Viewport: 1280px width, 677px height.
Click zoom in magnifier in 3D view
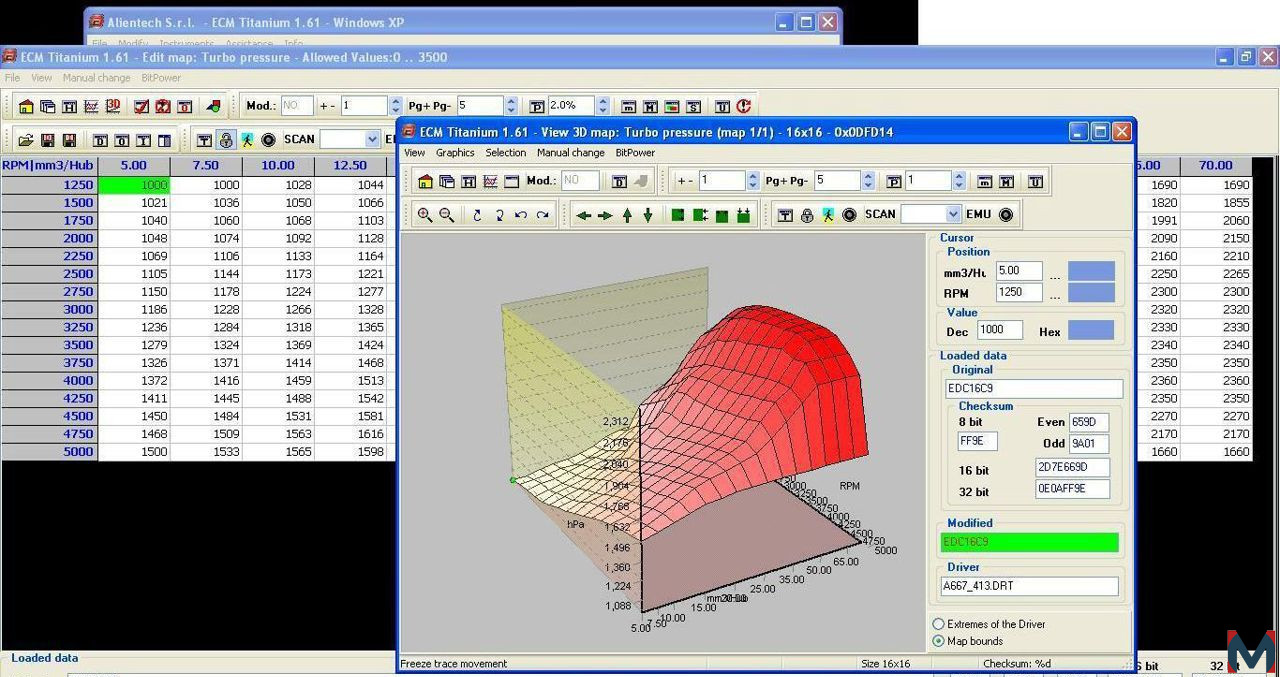coord(425,214)
